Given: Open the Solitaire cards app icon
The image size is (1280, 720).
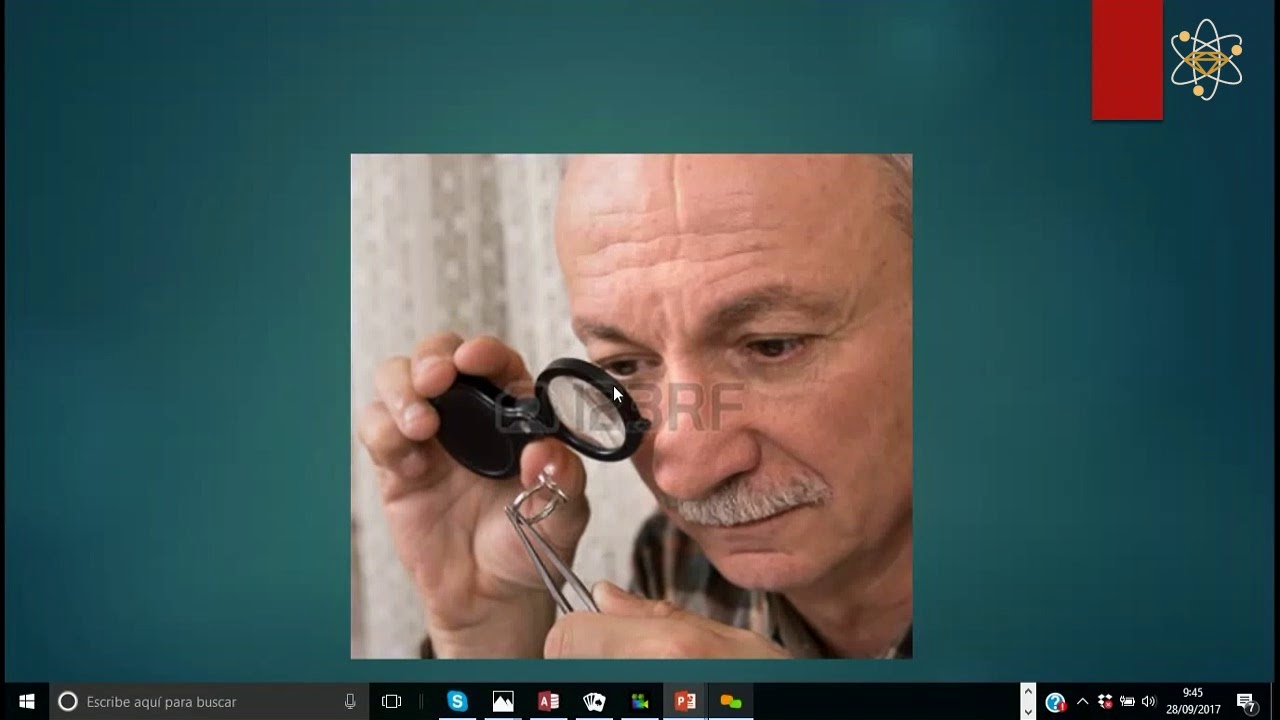Looking at the screenshot, I should (594, 701).
